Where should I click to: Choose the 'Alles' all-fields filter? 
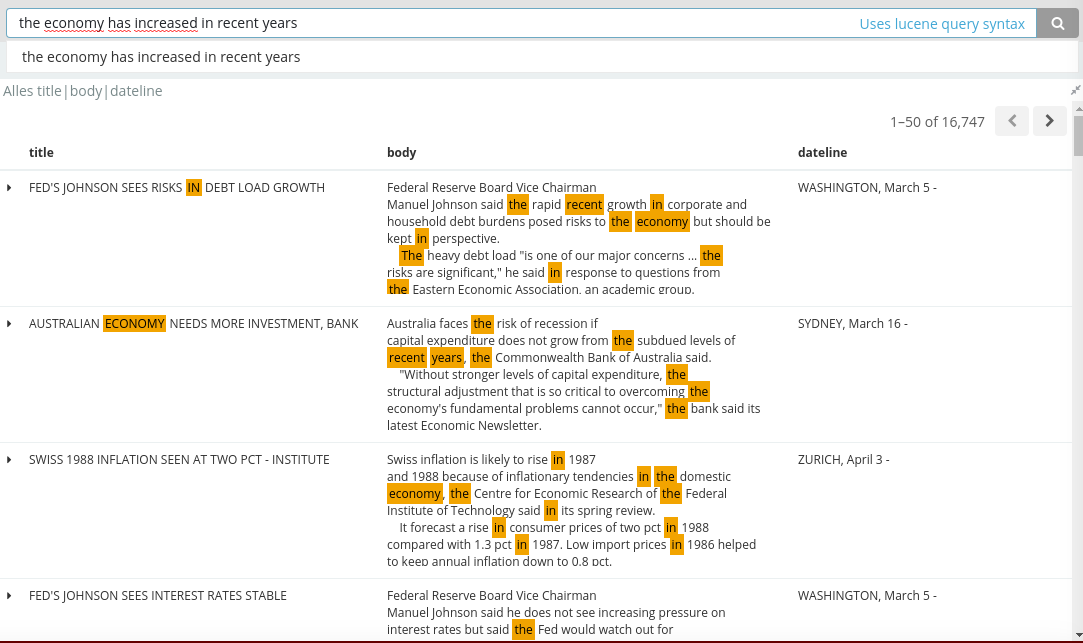click(x=18, y=91)
